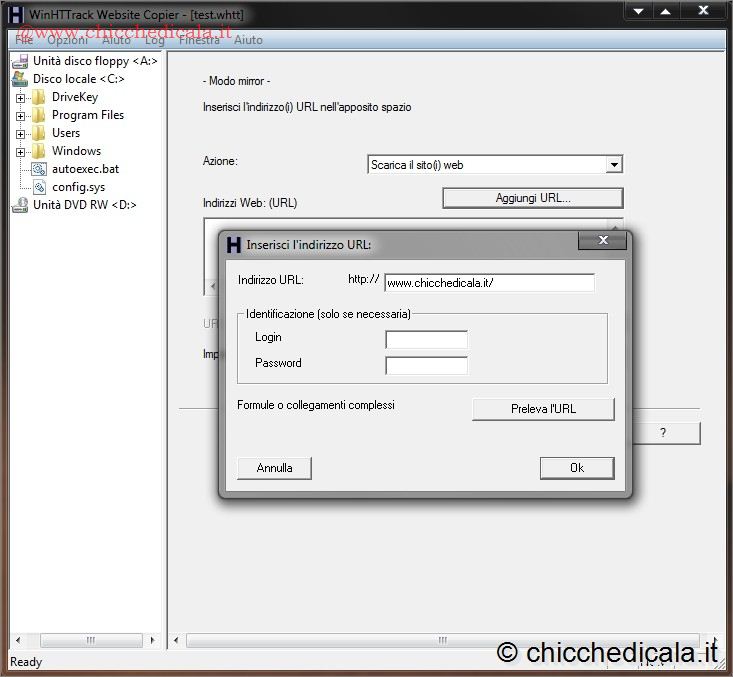The image size is (733, 677).
Task: Select the Program Files folder icon
Action: click(39, 115)
